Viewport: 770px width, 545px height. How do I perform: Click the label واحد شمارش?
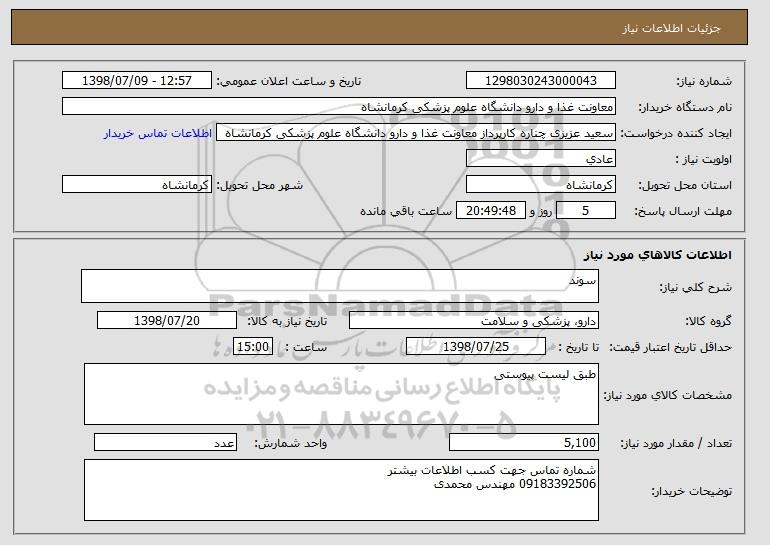pyautogui.click(x=290, y=443)
